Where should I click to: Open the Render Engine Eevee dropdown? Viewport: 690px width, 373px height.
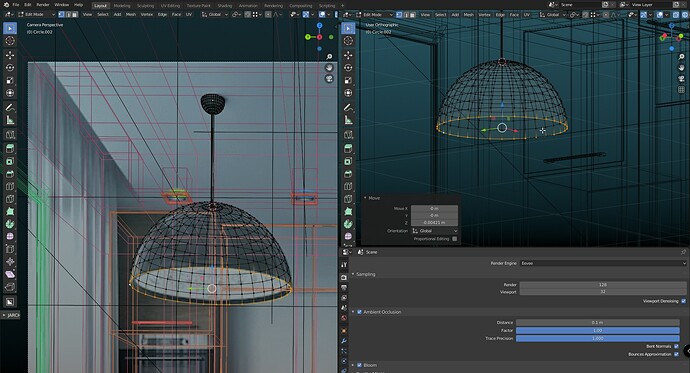[x=603, y=263]
